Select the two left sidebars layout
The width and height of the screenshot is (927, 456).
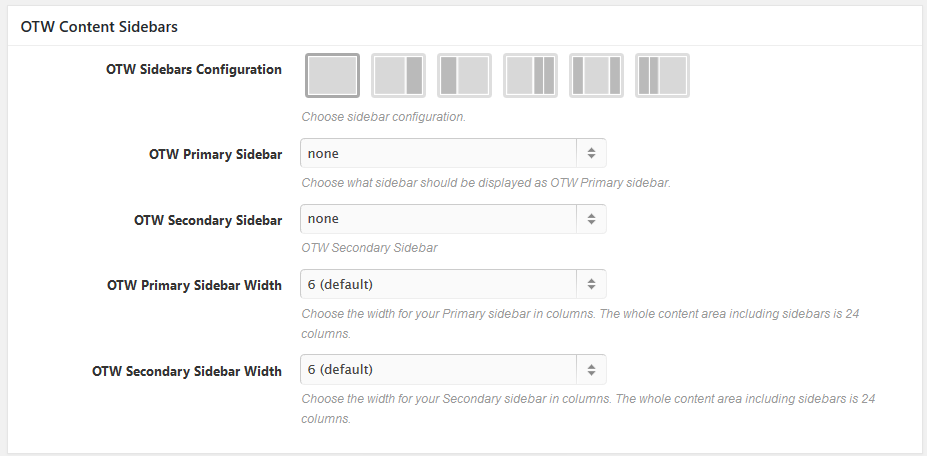(x=662, y=76)
